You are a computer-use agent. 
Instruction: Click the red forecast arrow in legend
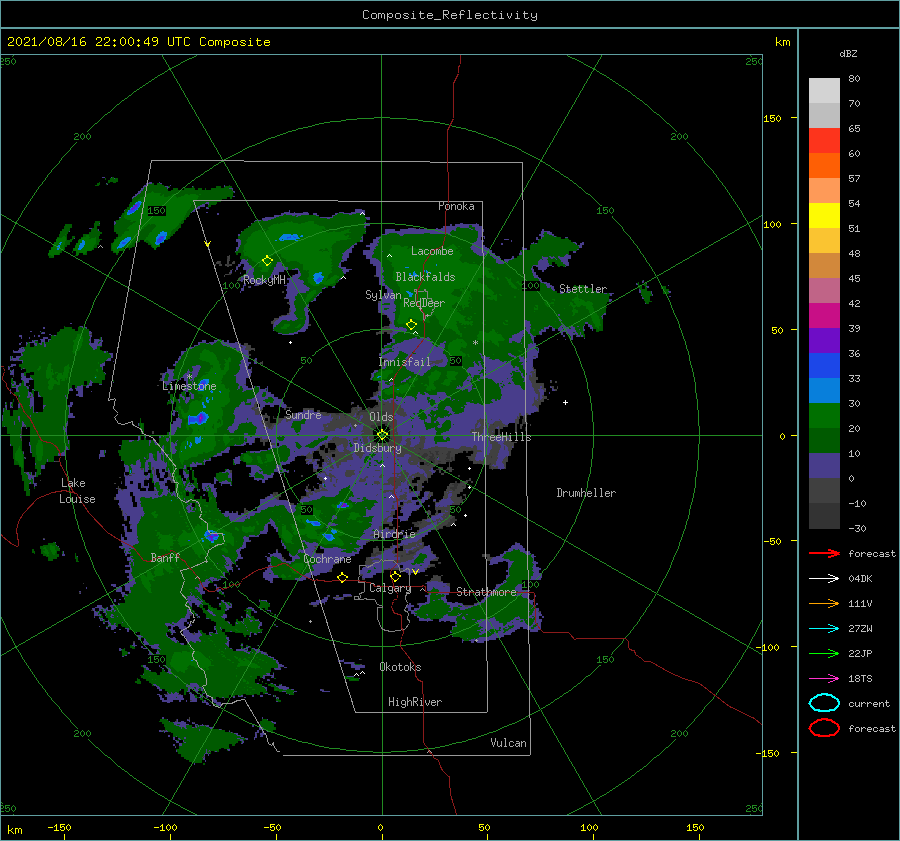click(824, 553)
